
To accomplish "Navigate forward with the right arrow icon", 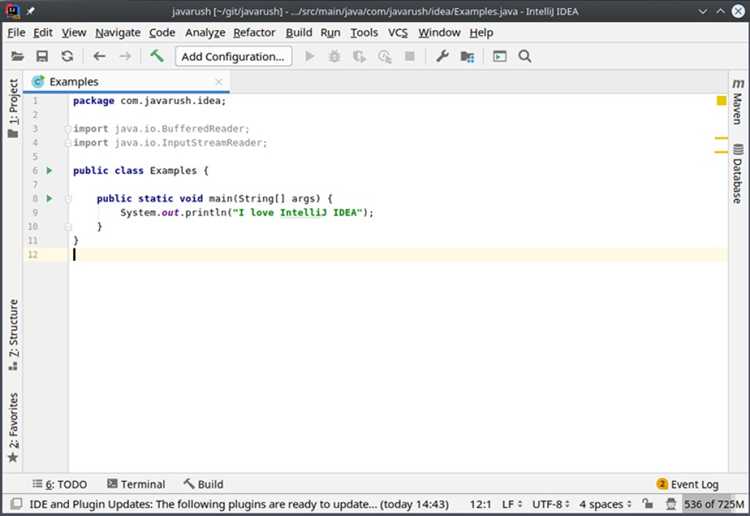I will [x=125, y=56].
